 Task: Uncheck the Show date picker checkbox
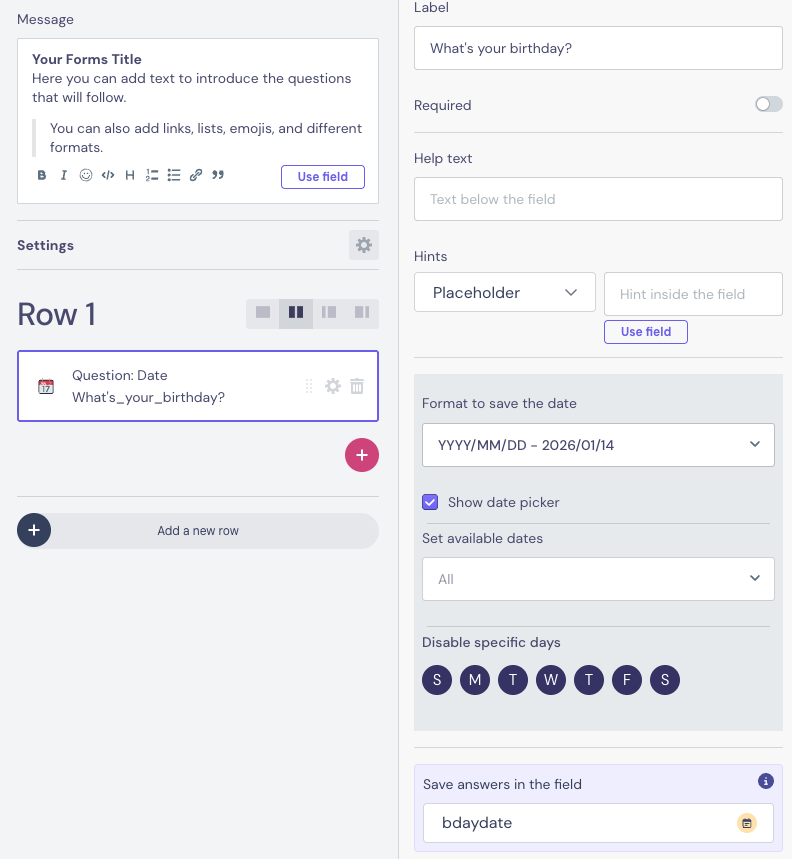[x=430, y=502]
